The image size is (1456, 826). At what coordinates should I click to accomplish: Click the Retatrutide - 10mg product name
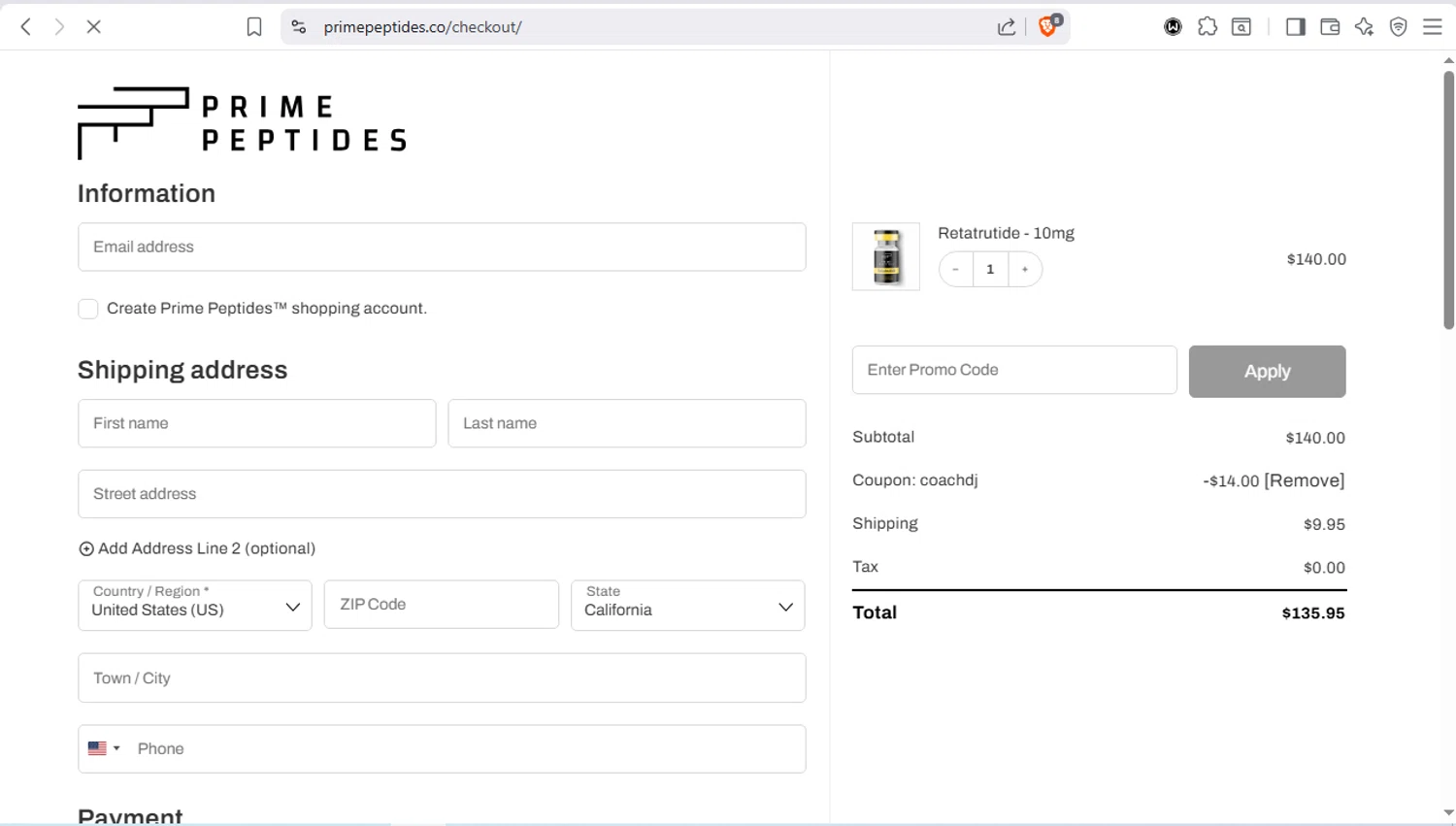[x=1006, y=233]
